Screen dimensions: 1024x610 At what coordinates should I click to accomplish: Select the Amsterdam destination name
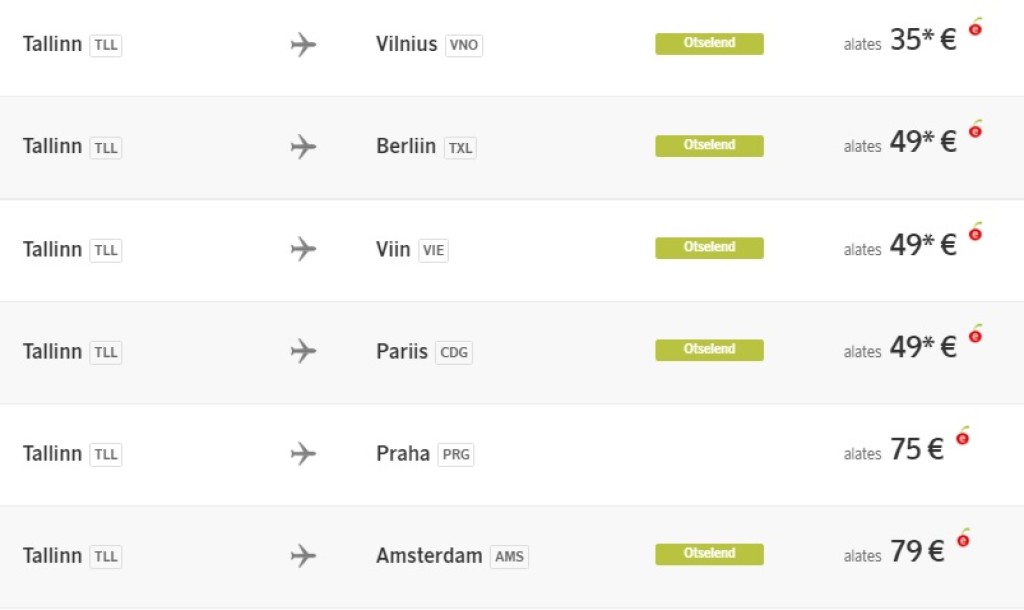pos(429,555)
